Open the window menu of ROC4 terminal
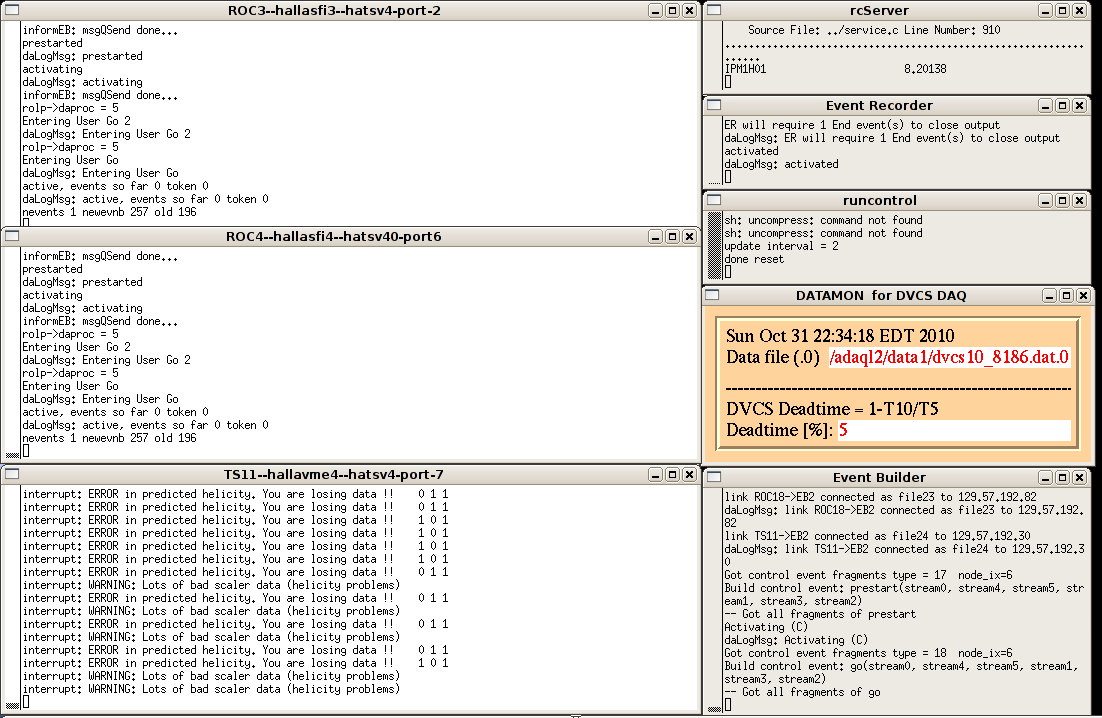1102x718 pixels. point(12,236)
